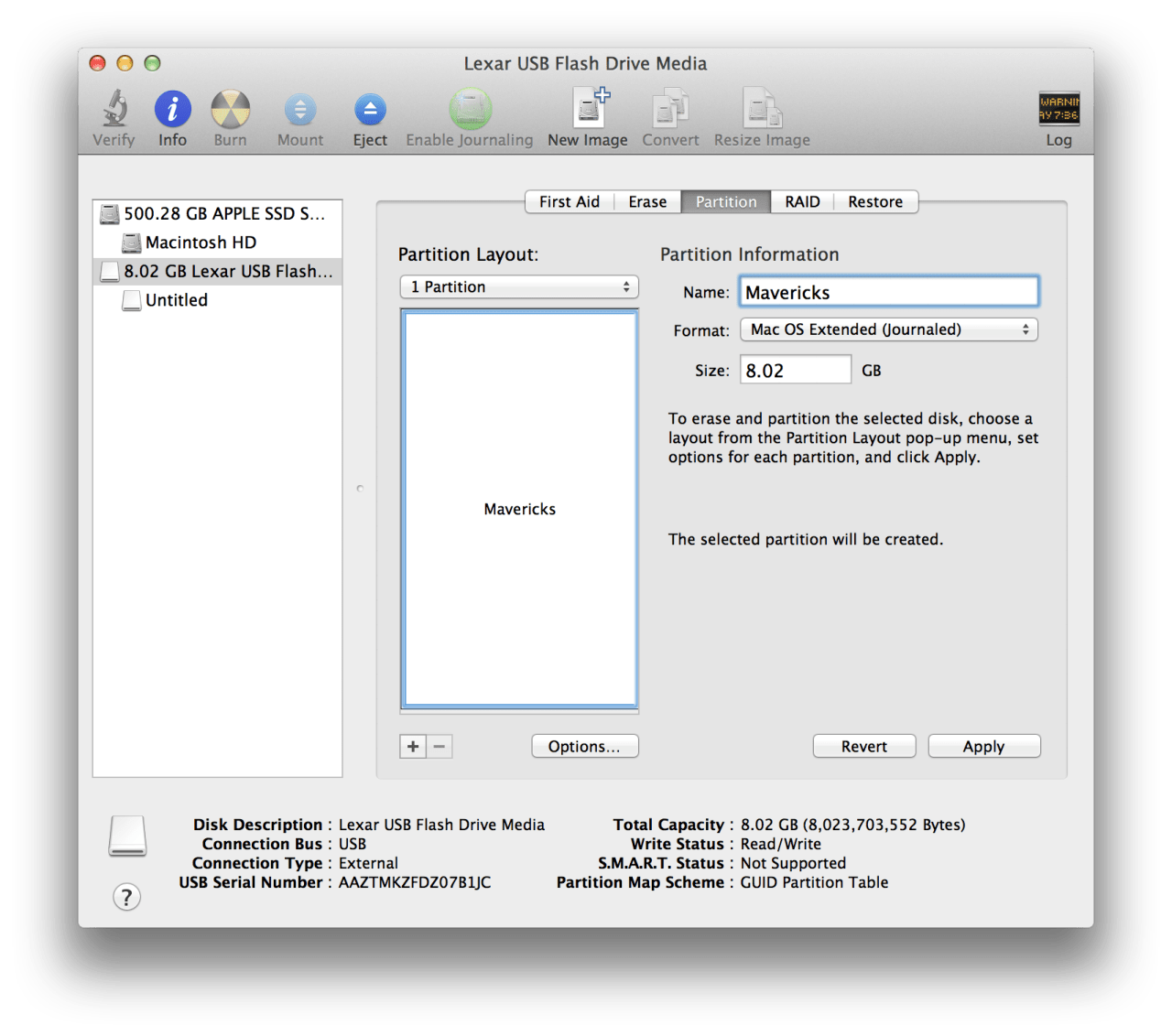Switch to the Erase tab

(x=647, y=202)
